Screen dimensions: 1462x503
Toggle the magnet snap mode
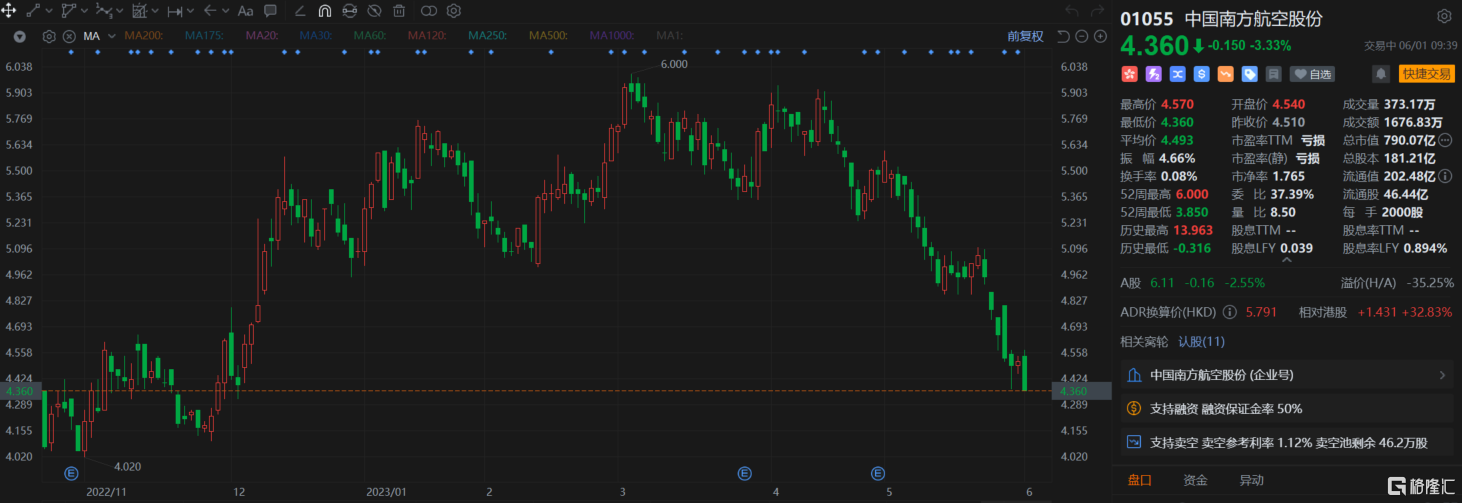[325, 11]
